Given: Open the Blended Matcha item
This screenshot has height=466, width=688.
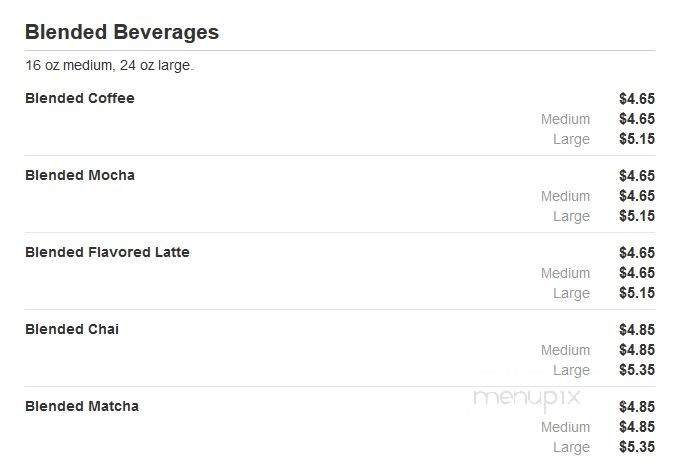Looking at the screenshot, I should point(81,406).
